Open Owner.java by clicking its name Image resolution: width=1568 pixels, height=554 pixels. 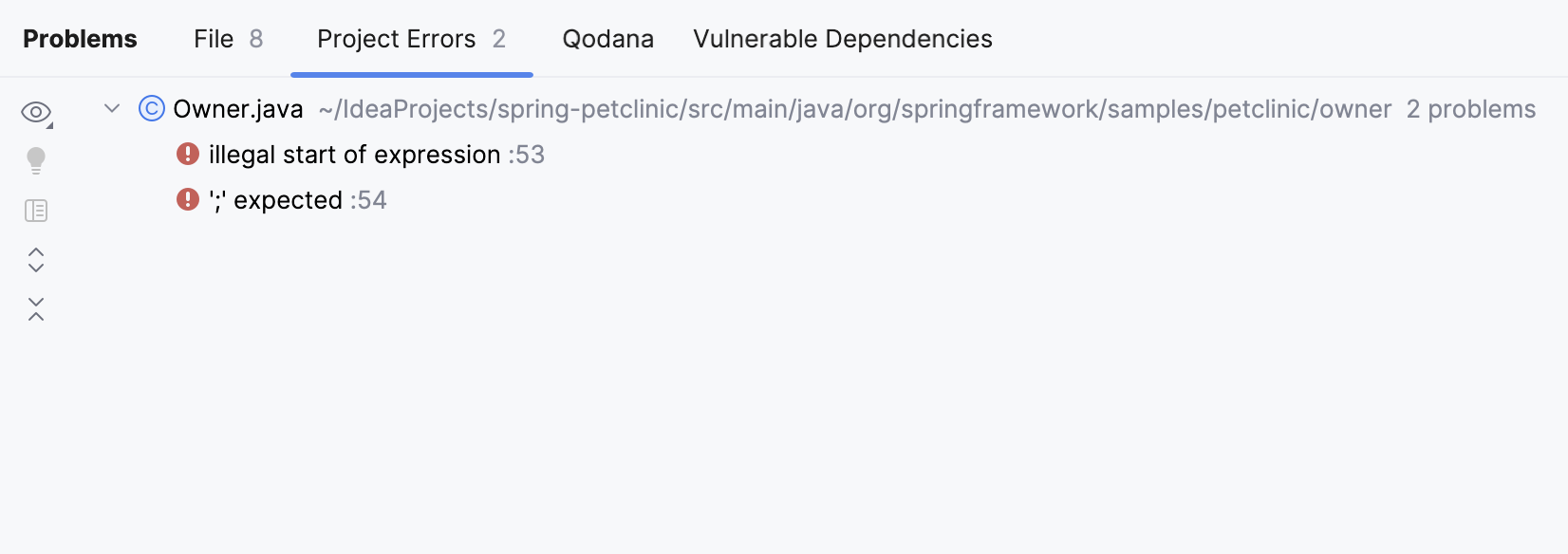pos(236,109)
